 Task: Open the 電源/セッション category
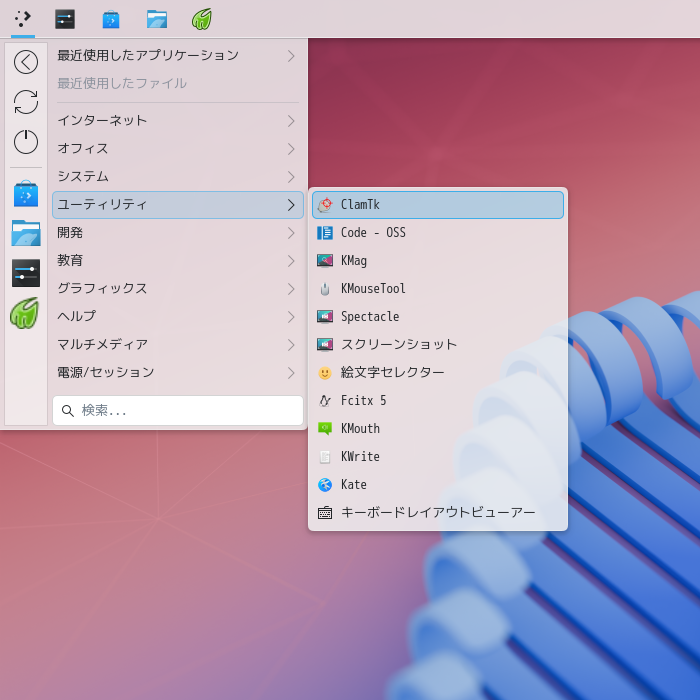coord(178,373)
